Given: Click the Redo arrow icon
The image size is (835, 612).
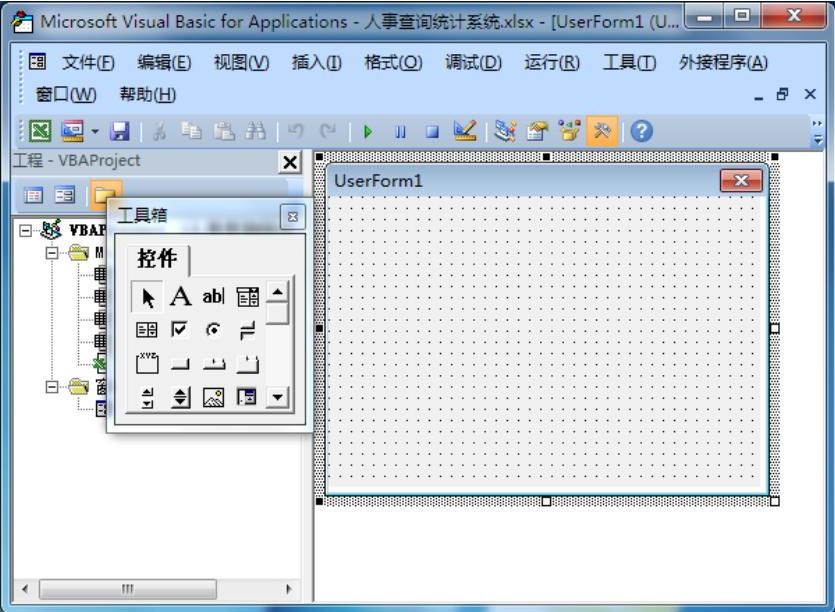Looking at the screenshot, I should tap(328, 131).
